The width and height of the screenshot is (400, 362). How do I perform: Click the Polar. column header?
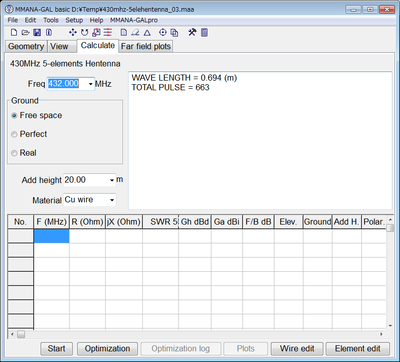pos(374,222)
